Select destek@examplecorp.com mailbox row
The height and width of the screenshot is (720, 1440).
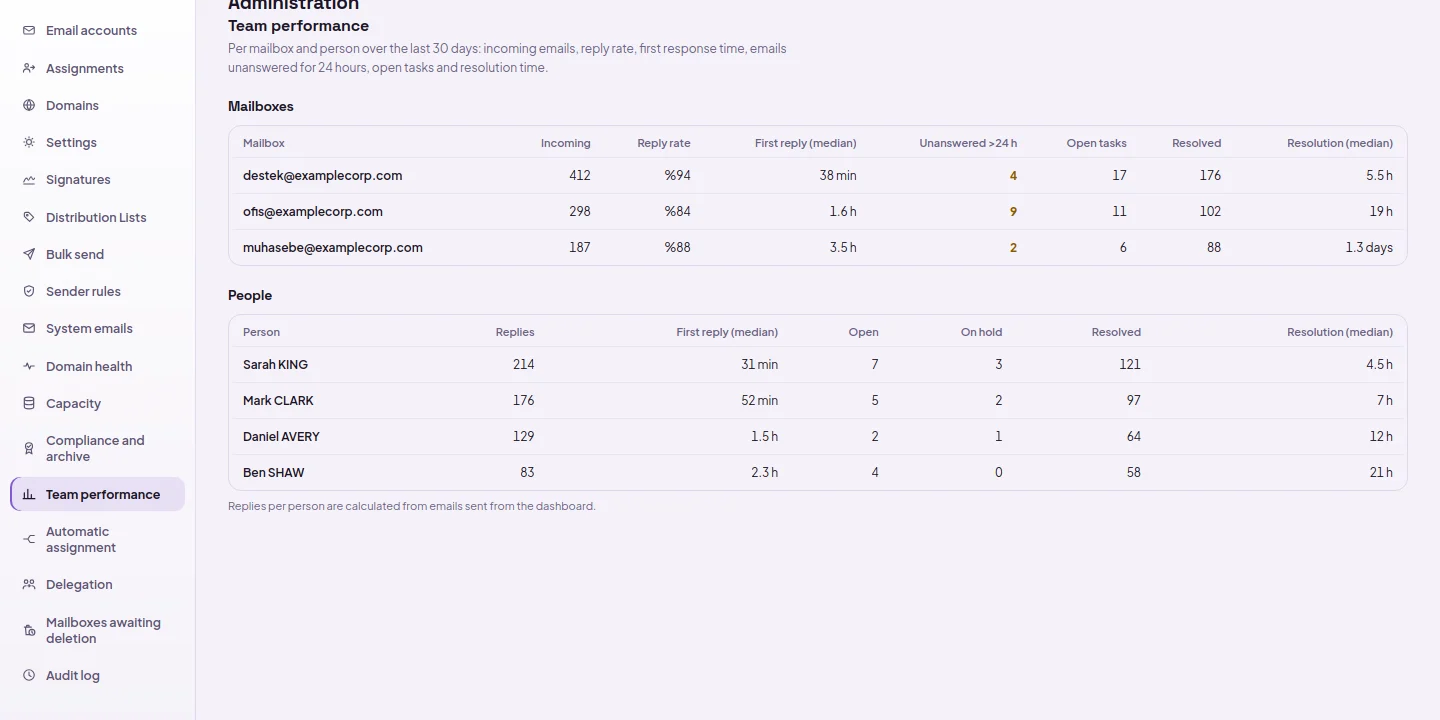point(817,175)
